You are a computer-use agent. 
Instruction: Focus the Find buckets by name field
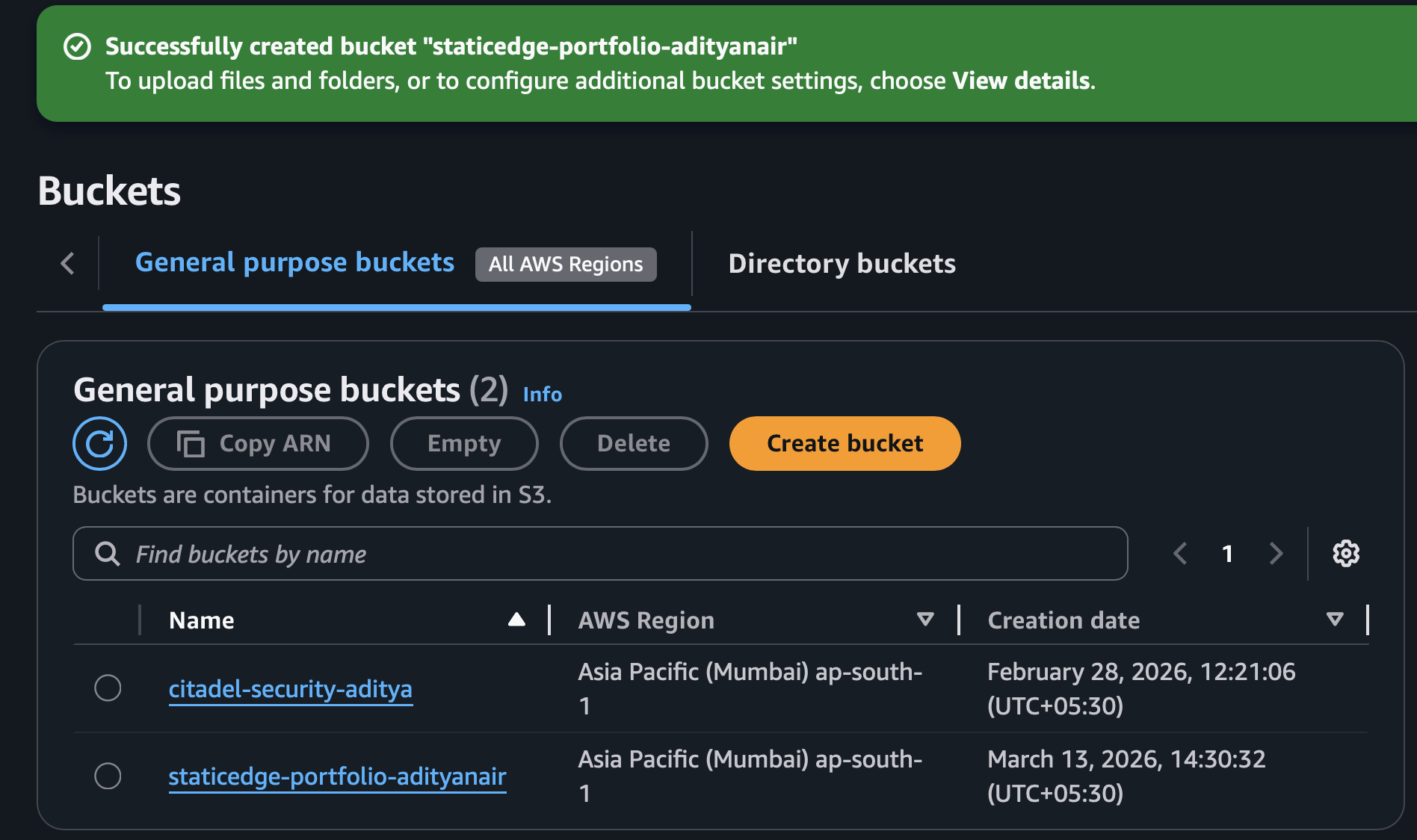(613, 554)
